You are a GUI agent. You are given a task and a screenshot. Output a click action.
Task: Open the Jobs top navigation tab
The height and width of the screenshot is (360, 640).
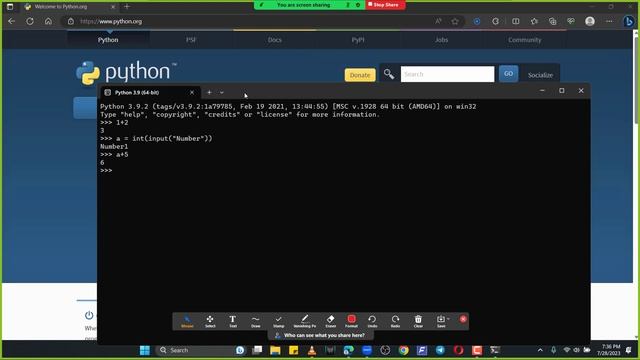pyautogui.click(x=441, y=40)
